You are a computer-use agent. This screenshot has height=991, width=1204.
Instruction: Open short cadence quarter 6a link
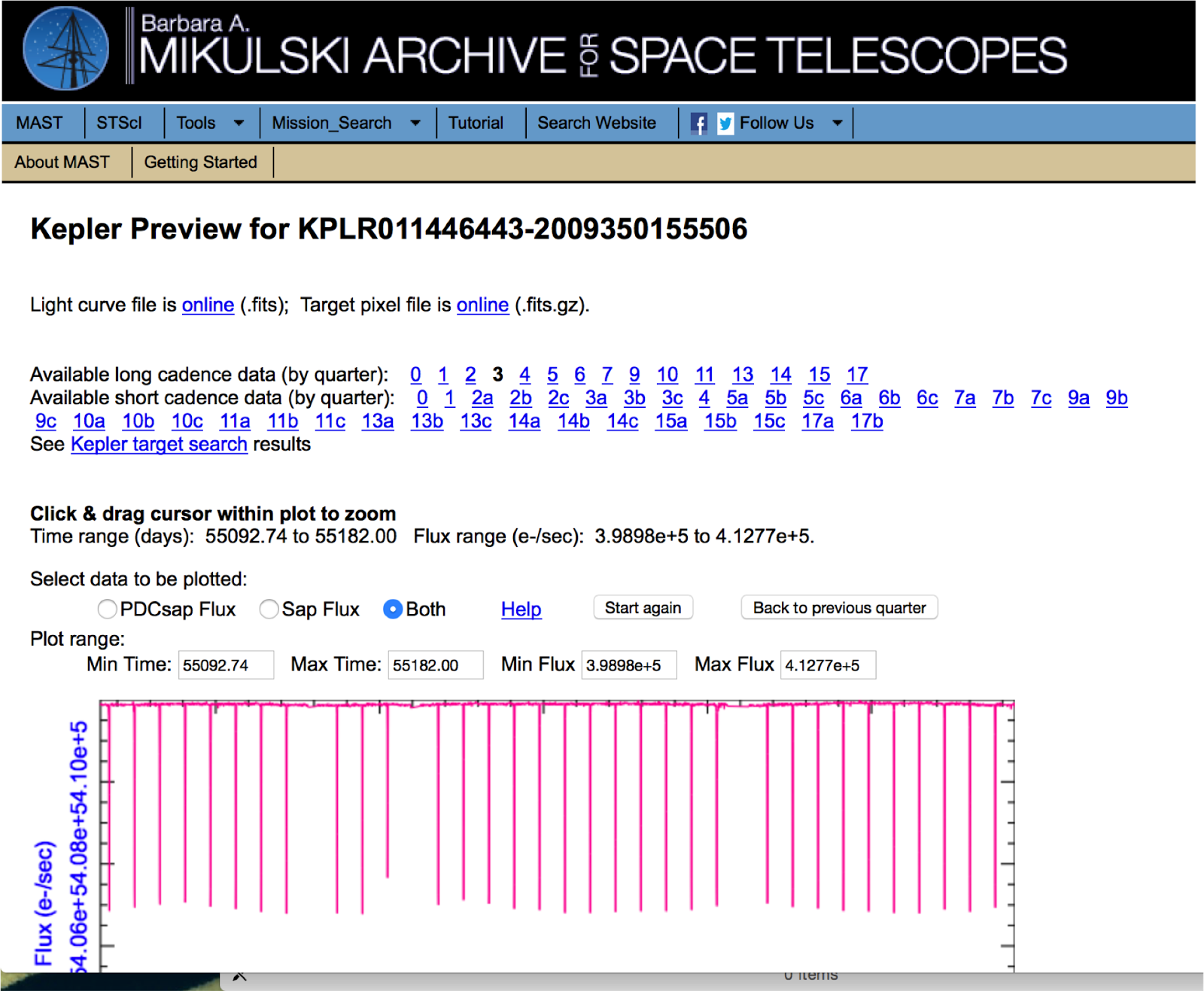[851, 398]
